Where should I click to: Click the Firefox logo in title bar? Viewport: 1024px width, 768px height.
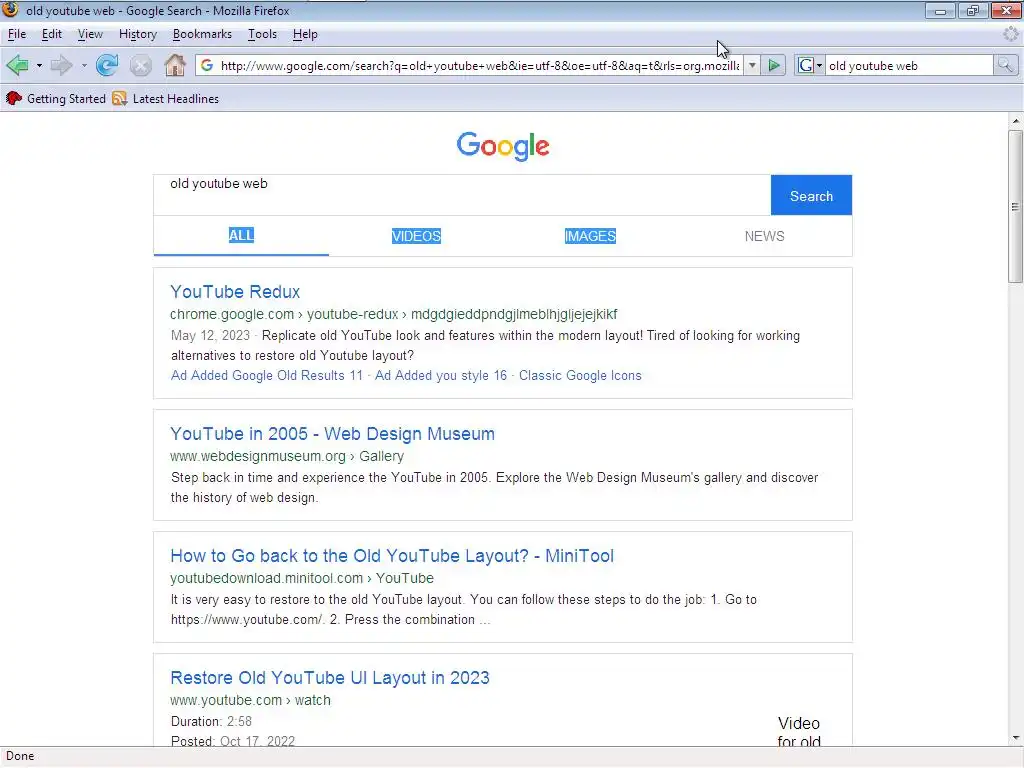pos(10,10)
